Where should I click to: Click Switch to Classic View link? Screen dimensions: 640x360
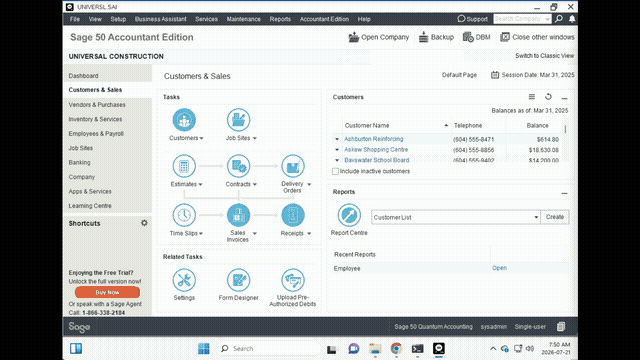(x=544, y=56)
